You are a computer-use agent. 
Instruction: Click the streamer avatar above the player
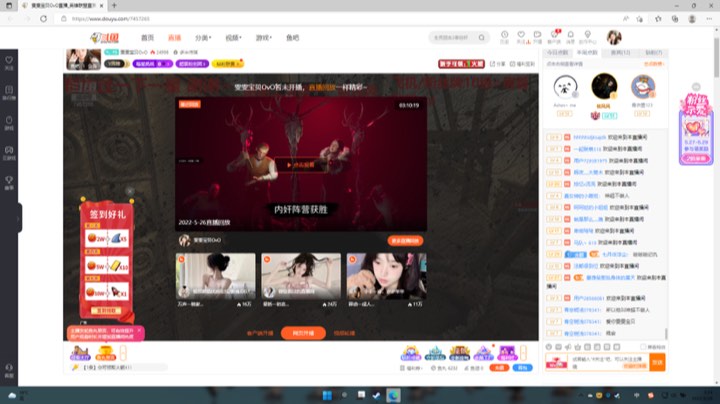[x=84, y=60]
